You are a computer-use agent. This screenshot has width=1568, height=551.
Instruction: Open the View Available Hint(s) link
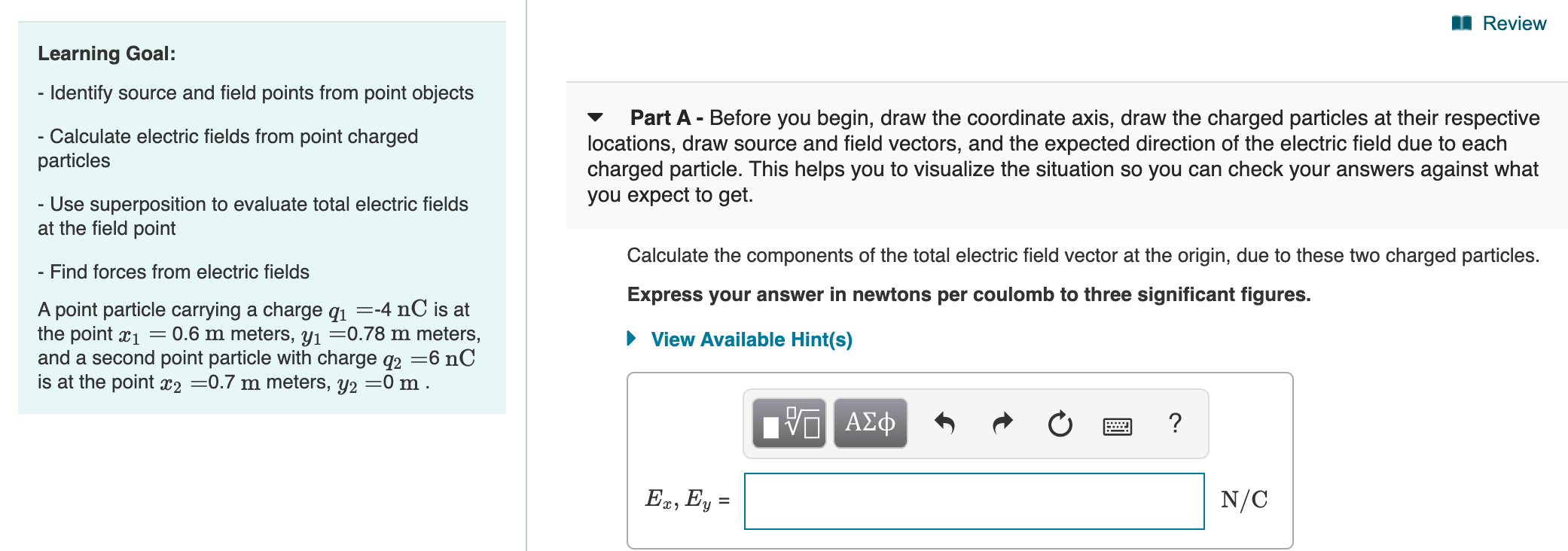tap(749, 339)
